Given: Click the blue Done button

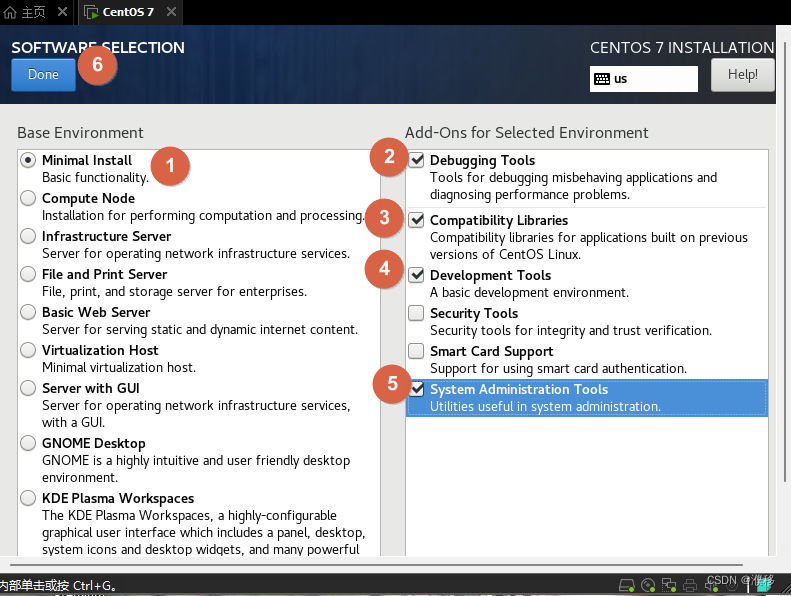Looking at the screenshot, I should pos(43,75).
